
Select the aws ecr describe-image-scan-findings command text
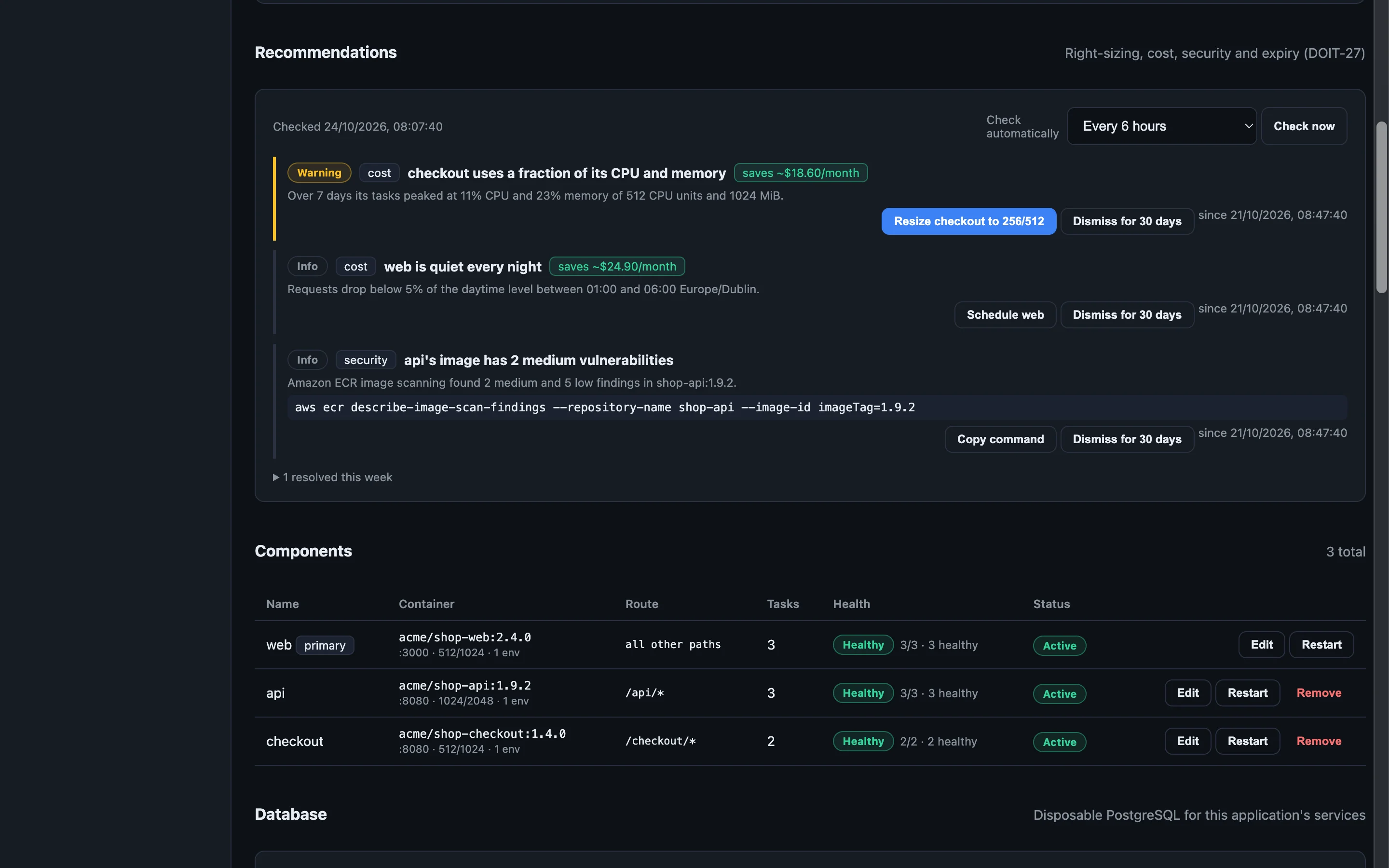click(605, 407)
